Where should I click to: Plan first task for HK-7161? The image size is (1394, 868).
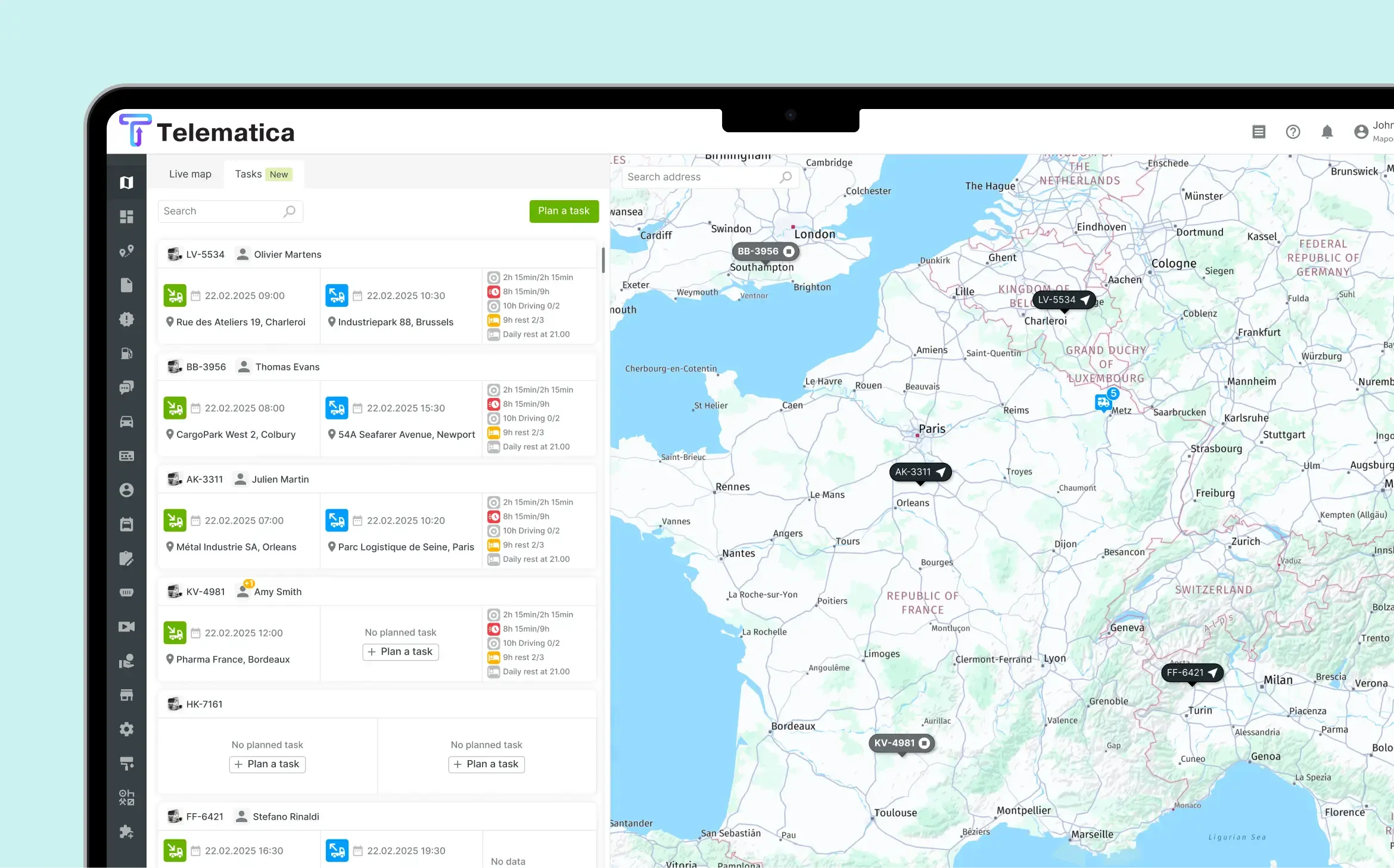(x=267, y=764)
